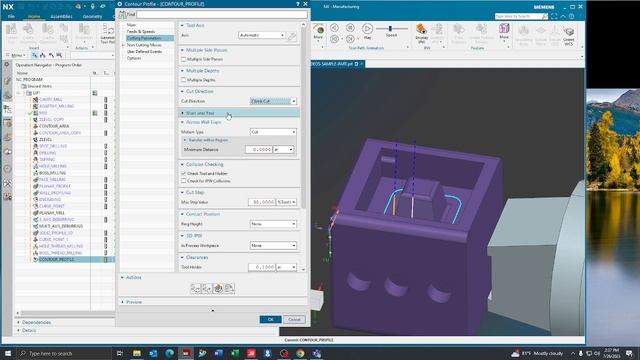Screen dimensions: 640x360
Task: Click the full screen icon in NX title area
Action: click(x=554, y=16)
